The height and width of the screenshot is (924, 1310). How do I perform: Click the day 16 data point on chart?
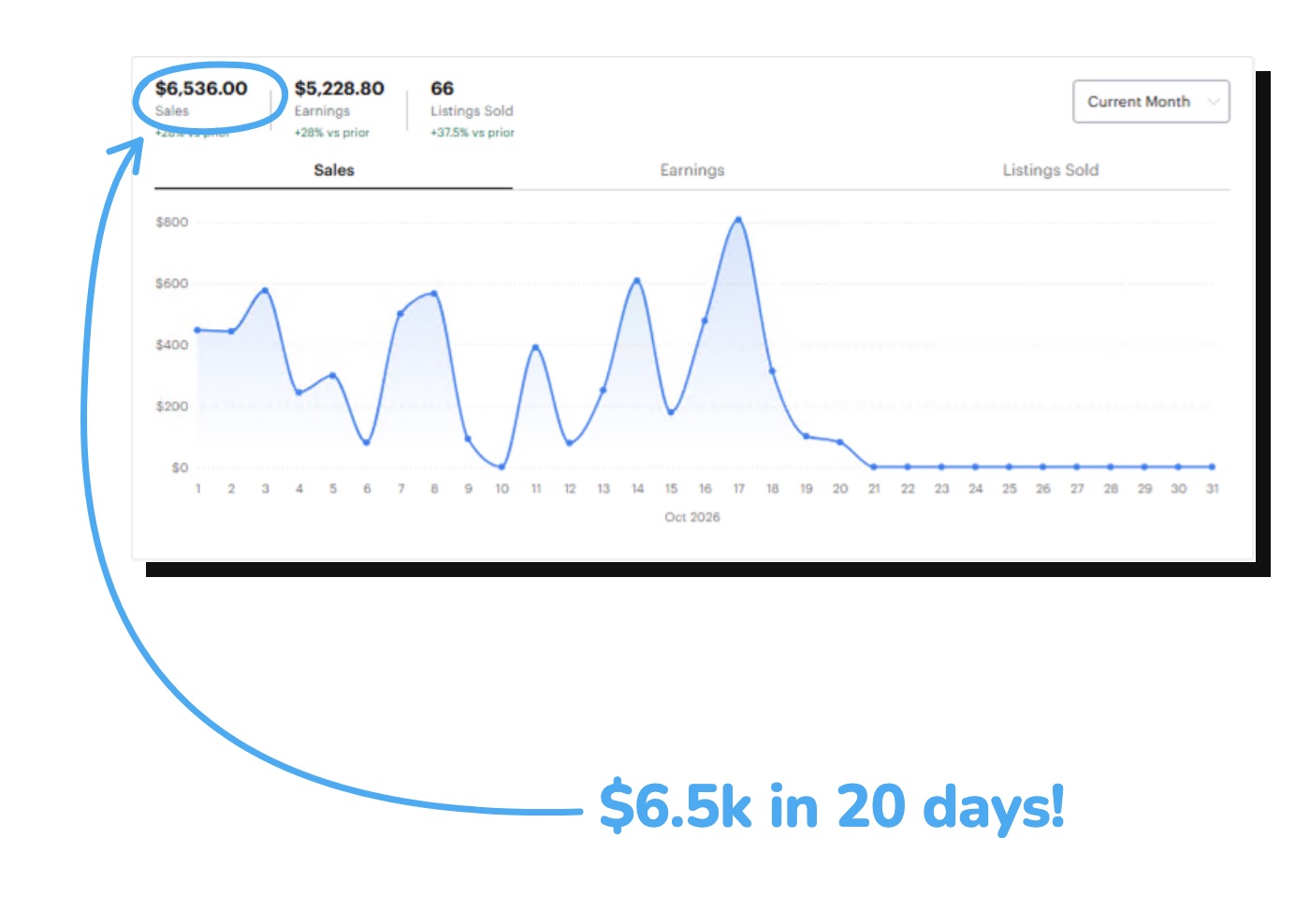coord(705,321)
